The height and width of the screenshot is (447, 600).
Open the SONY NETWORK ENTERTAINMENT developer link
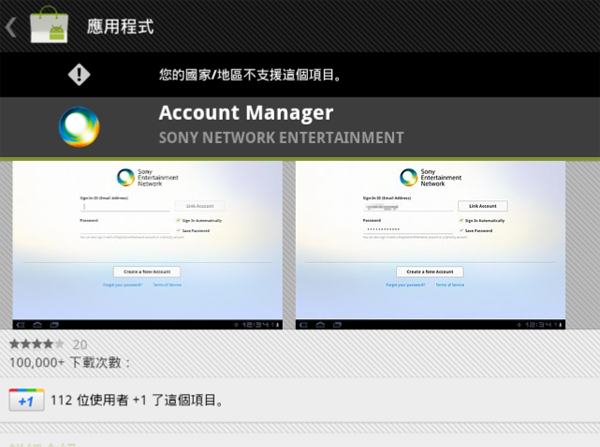pos(281,138)
